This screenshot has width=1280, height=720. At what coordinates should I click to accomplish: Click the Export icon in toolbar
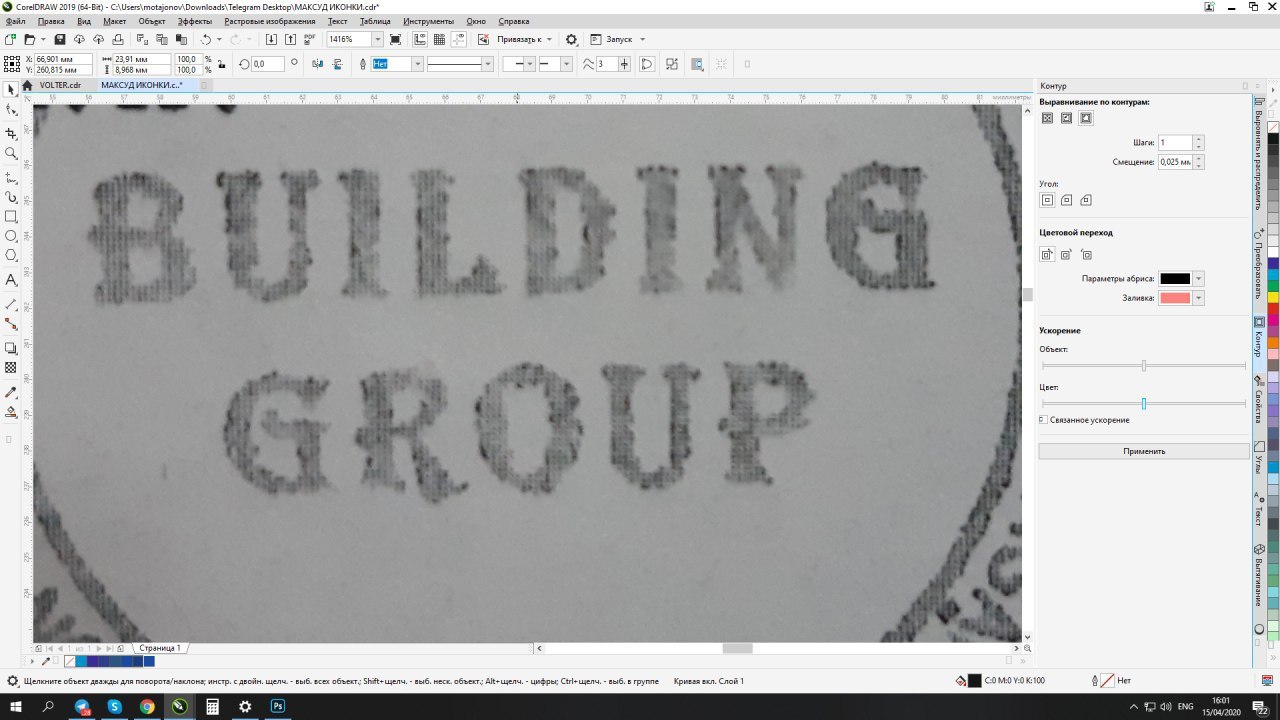pyautogui.click(x=290, y=39)
